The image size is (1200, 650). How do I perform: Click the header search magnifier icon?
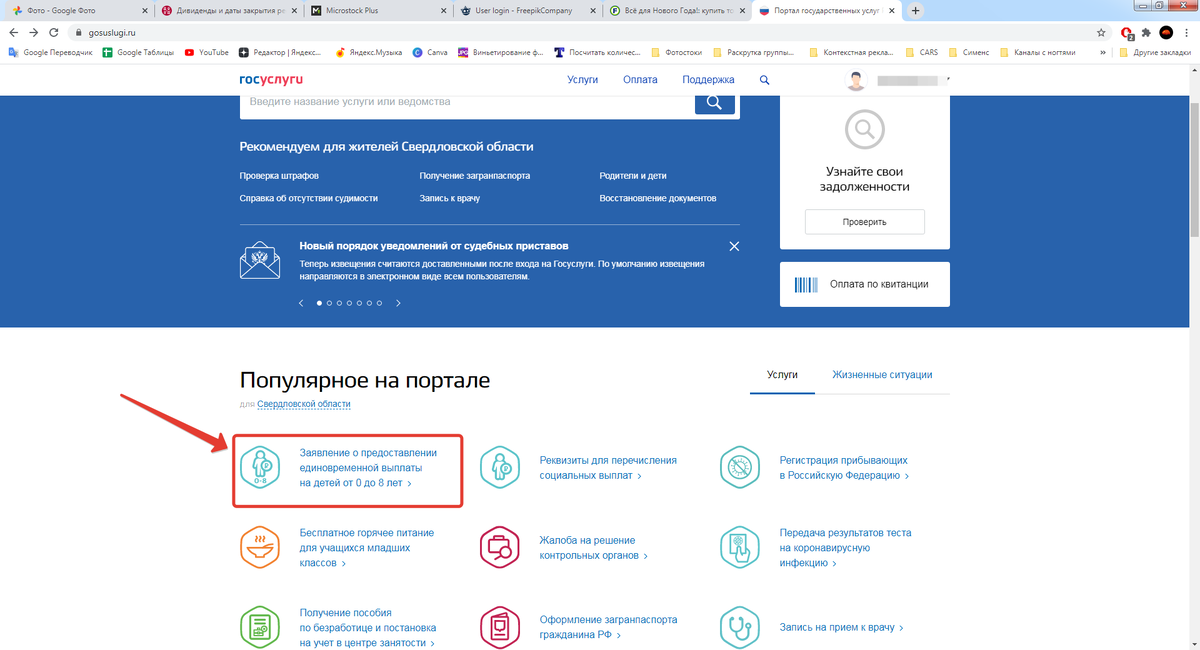tap(764, 79)
